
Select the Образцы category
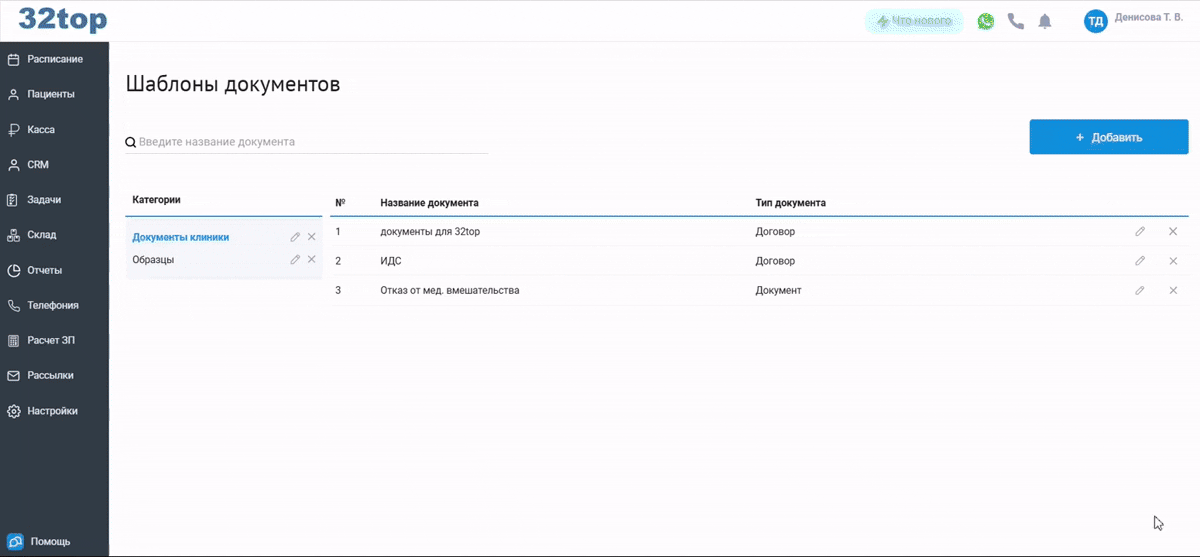[153, 260]
